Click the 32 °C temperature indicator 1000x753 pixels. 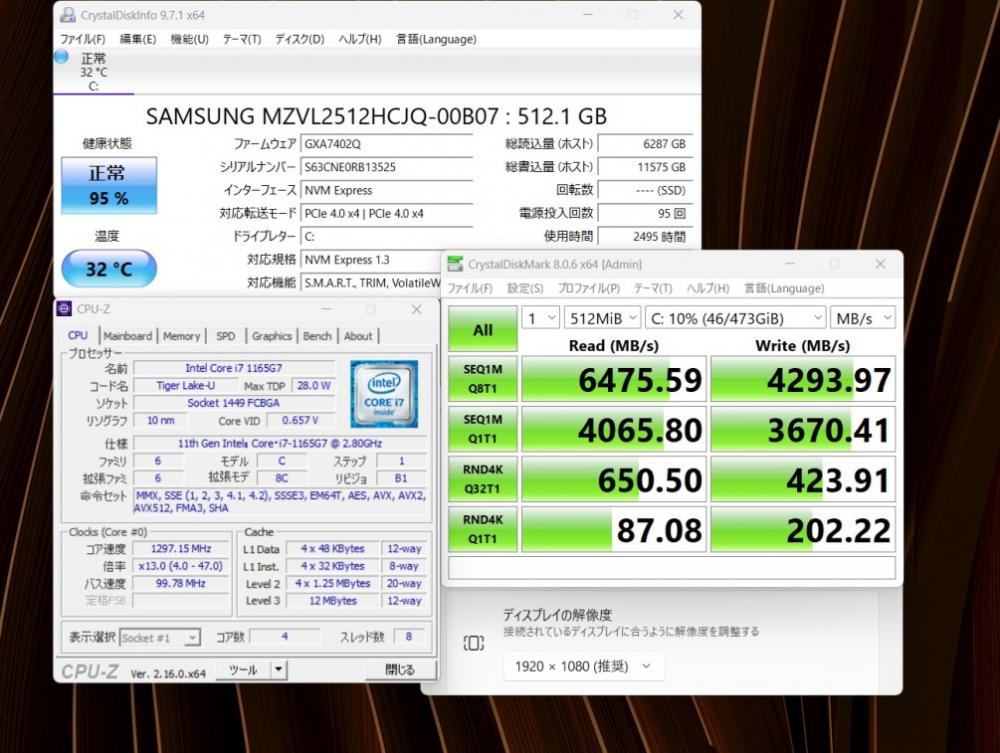pos(109,268)
